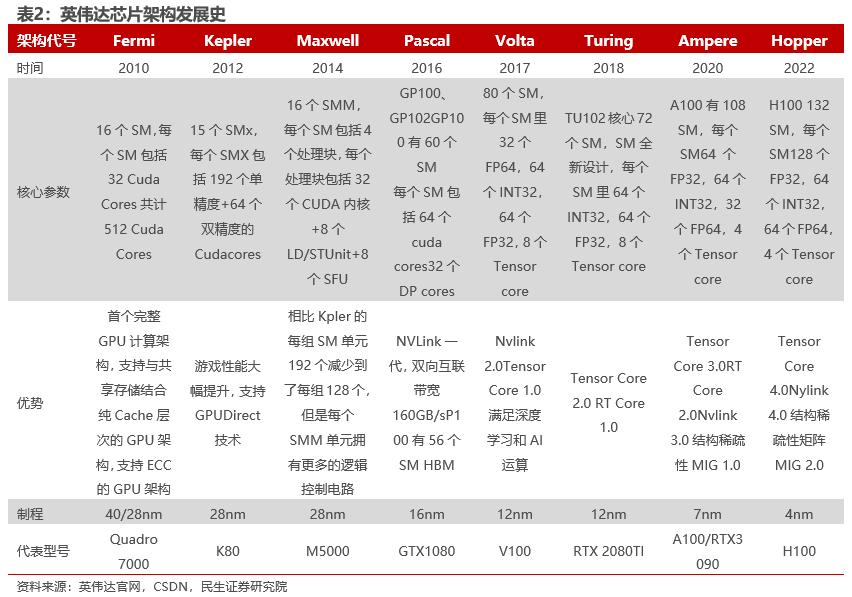Click the year 2014 cell
The image size is (852, 597).
(x=328, y=68)
